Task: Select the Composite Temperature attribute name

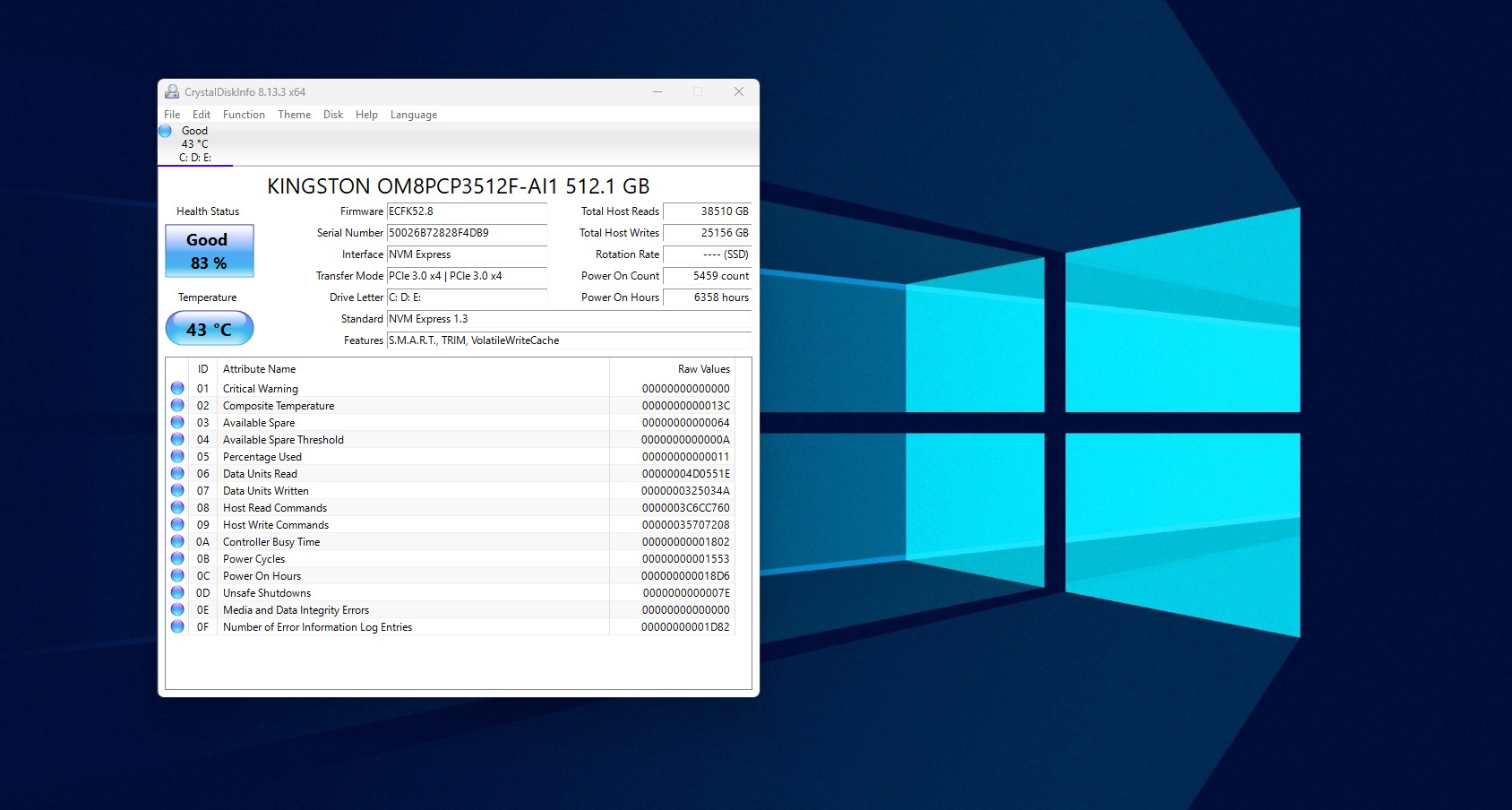Action: [x=279, y=406]
